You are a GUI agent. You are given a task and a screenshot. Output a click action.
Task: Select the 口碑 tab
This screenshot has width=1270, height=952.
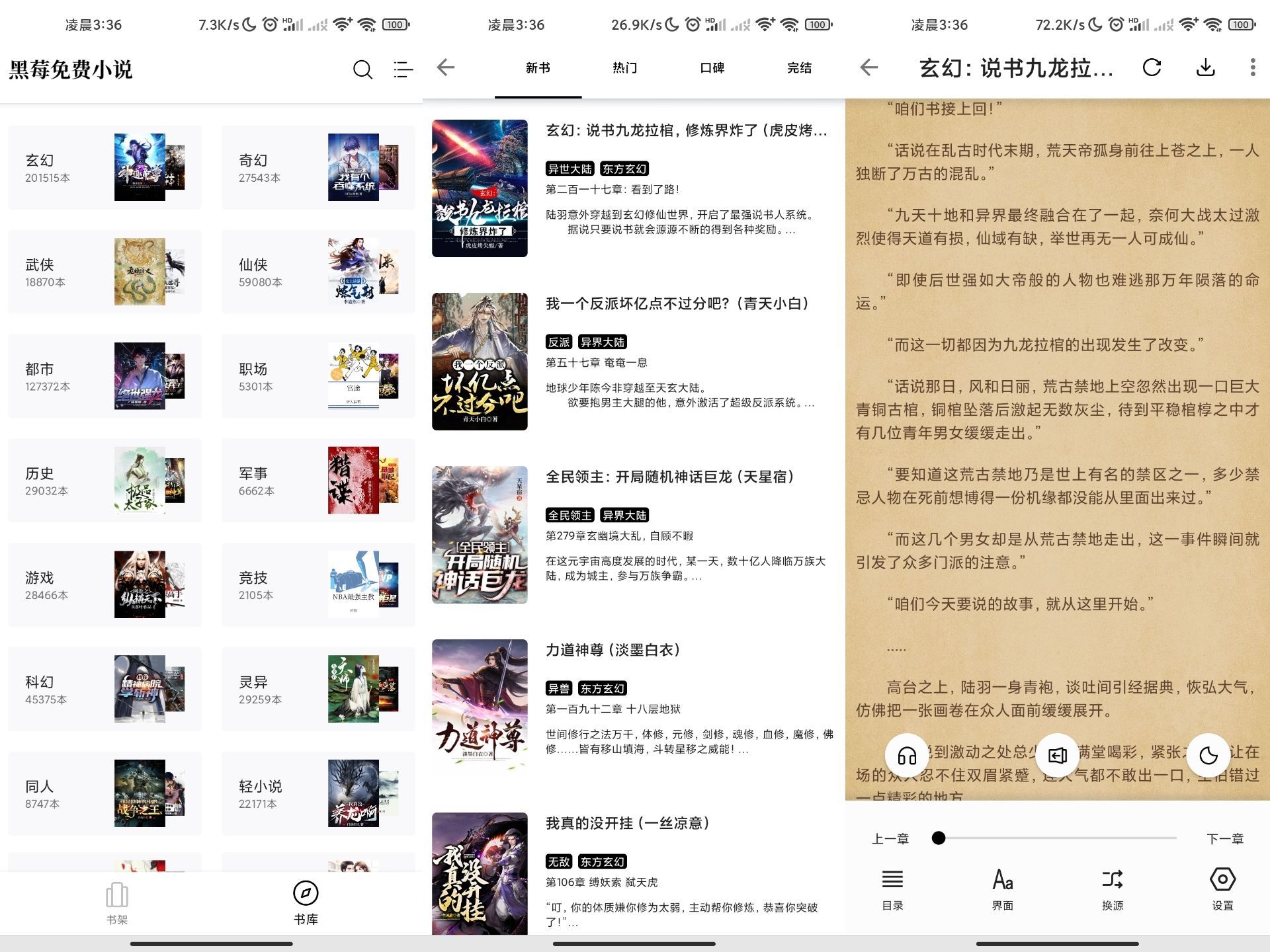pos(712,68)
